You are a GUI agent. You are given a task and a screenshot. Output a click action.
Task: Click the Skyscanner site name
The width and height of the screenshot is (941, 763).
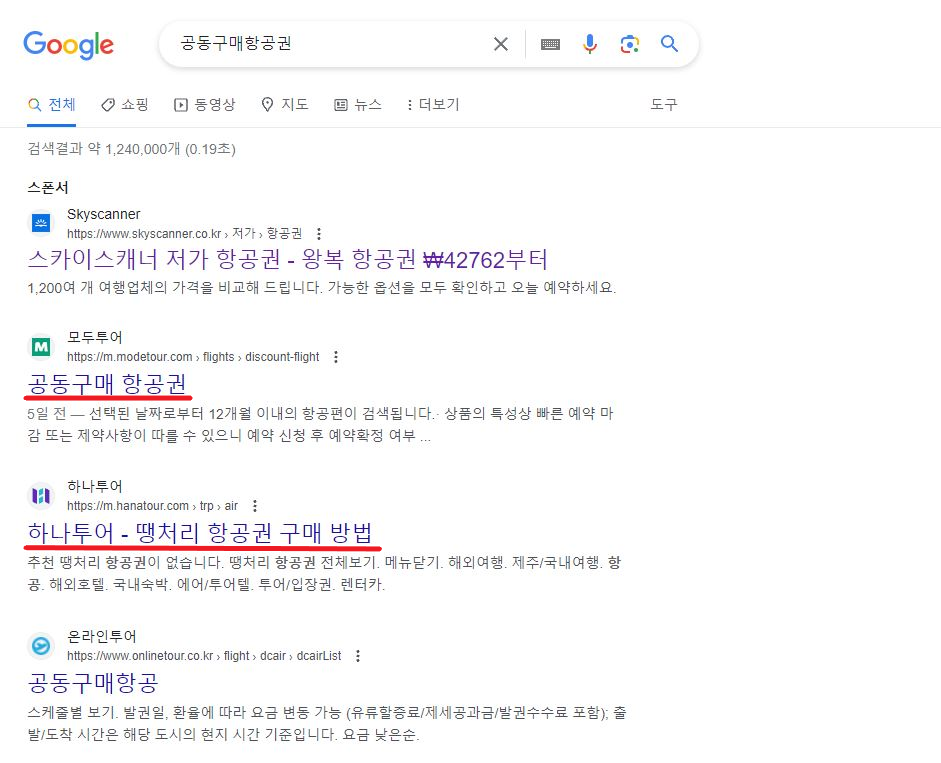click(x=103, y=214)
